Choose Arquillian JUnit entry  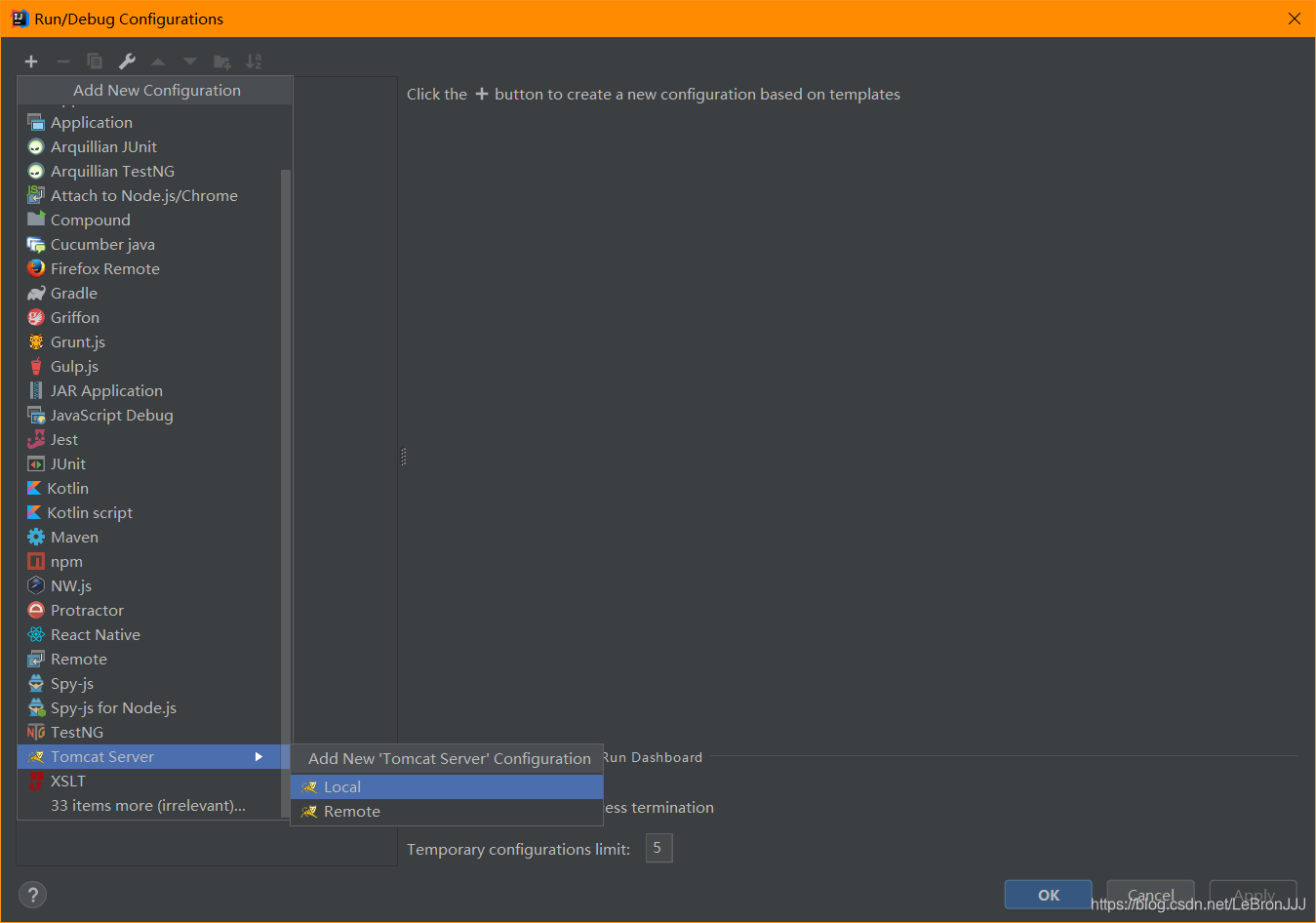pos(154,146)
